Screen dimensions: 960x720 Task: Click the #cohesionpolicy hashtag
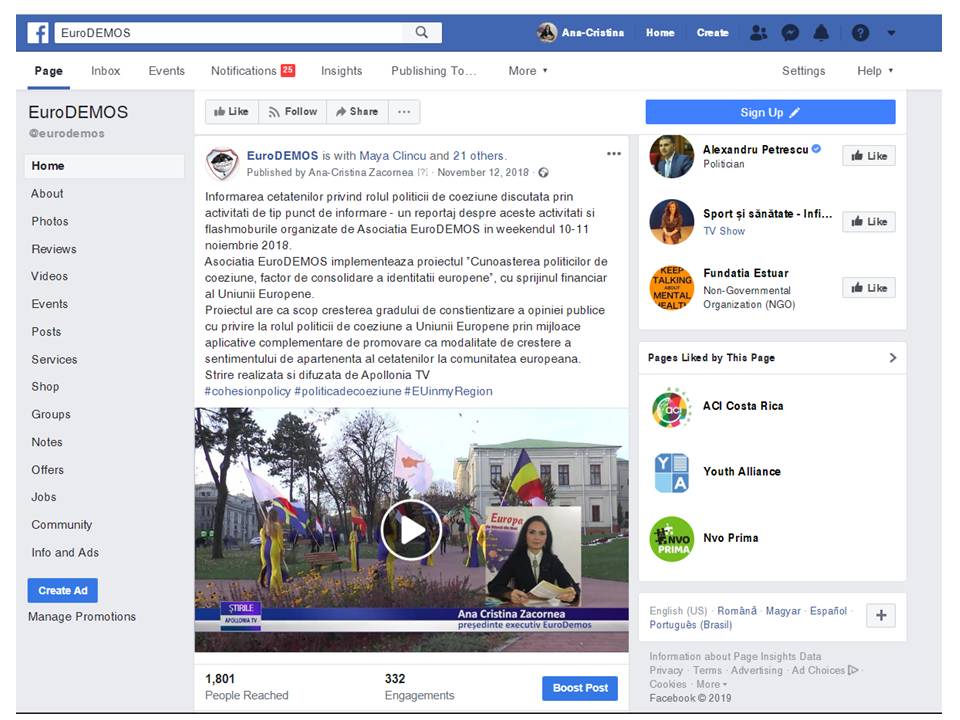tap(247, 391)
